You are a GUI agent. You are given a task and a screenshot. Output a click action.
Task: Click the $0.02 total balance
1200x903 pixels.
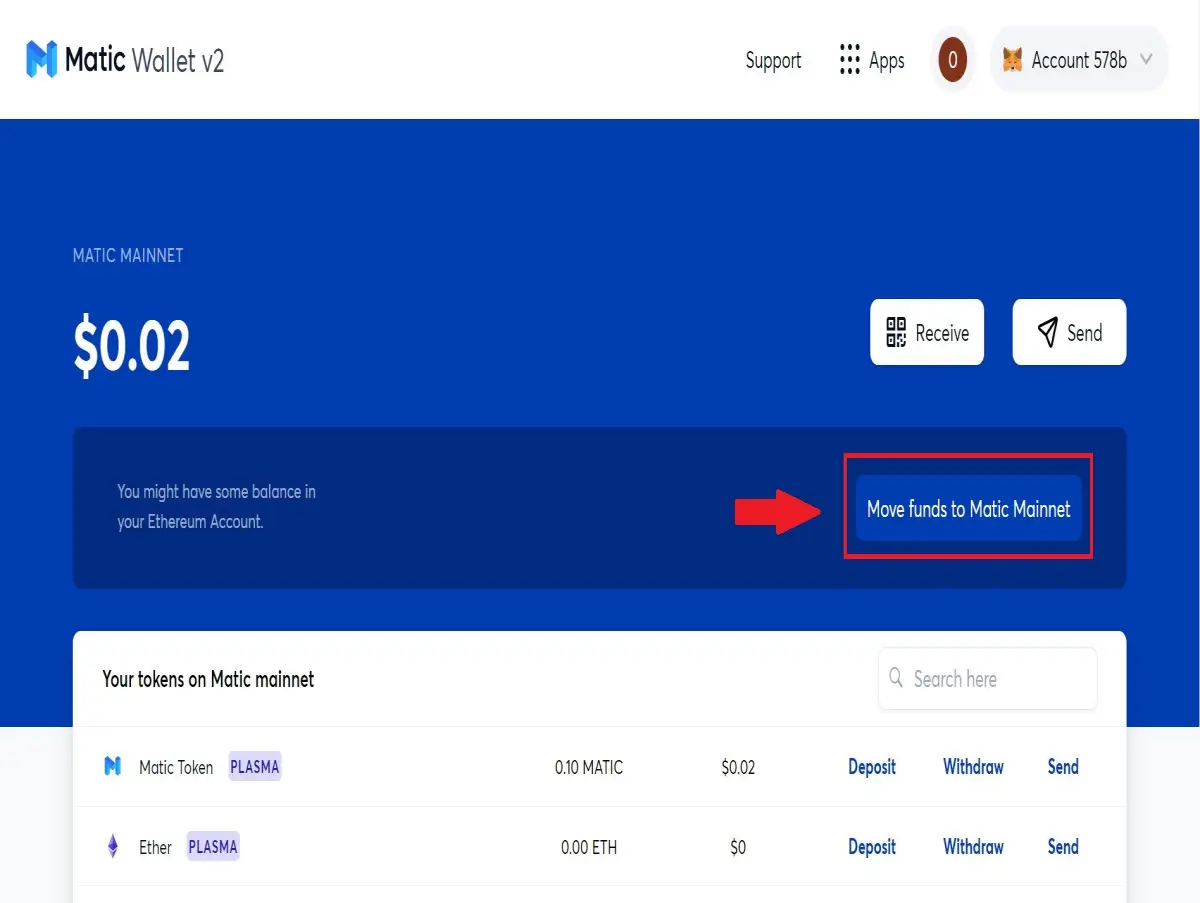[131, 348]
